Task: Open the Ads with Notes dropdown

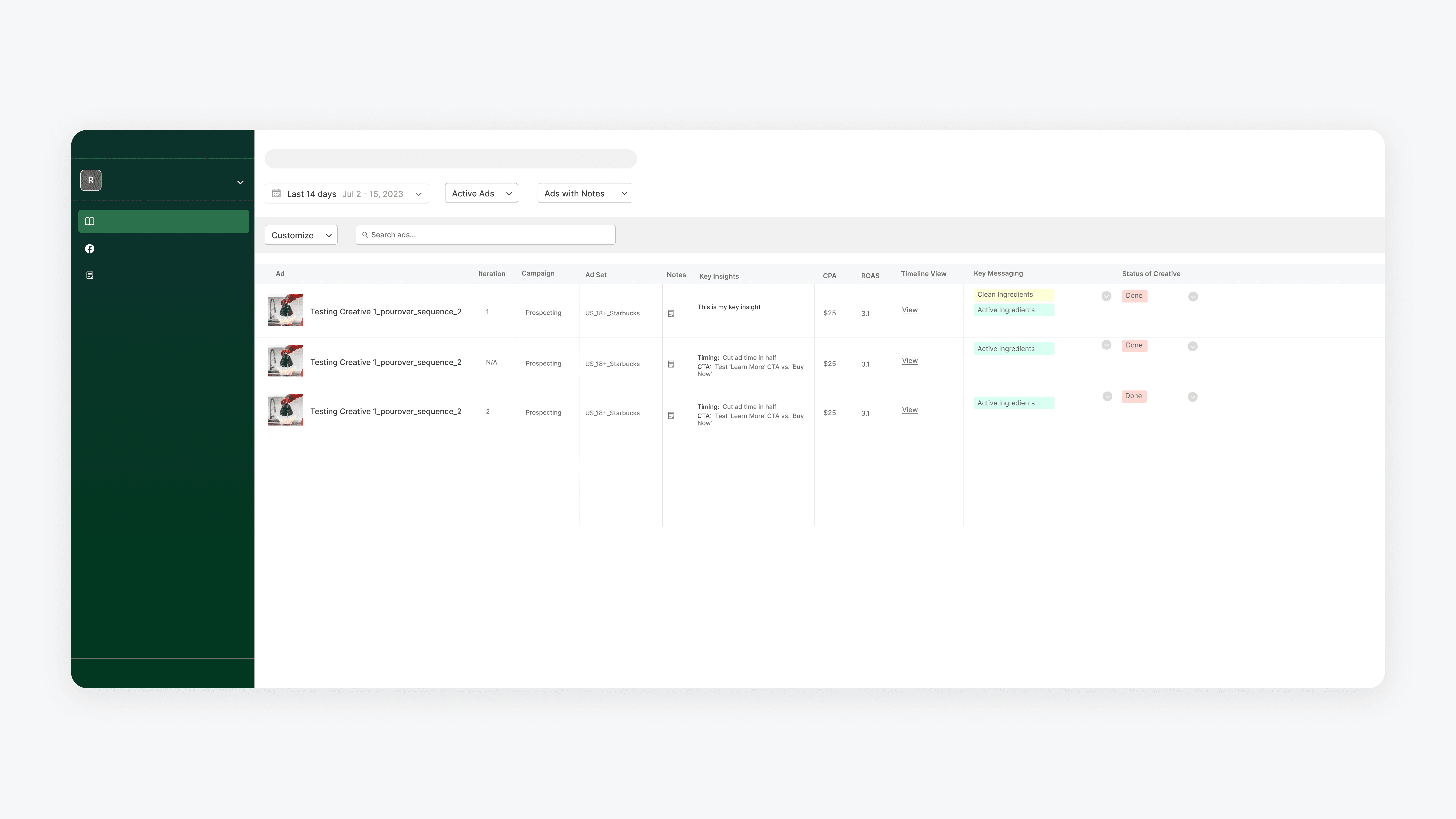Action: click(x=584, y=193)
